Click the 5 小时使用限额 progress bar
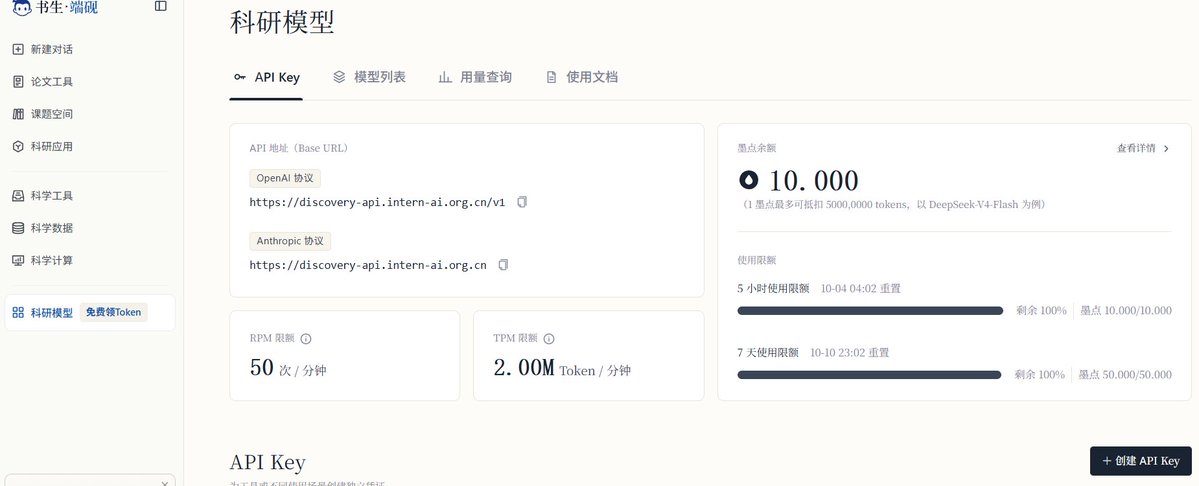The width and height of the screenshot is (1199, 486). [870, 311]
